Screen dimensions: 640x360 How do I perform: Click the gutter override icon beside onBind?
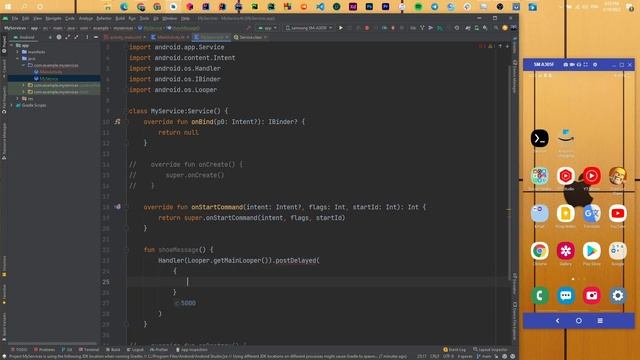(118, 122)
